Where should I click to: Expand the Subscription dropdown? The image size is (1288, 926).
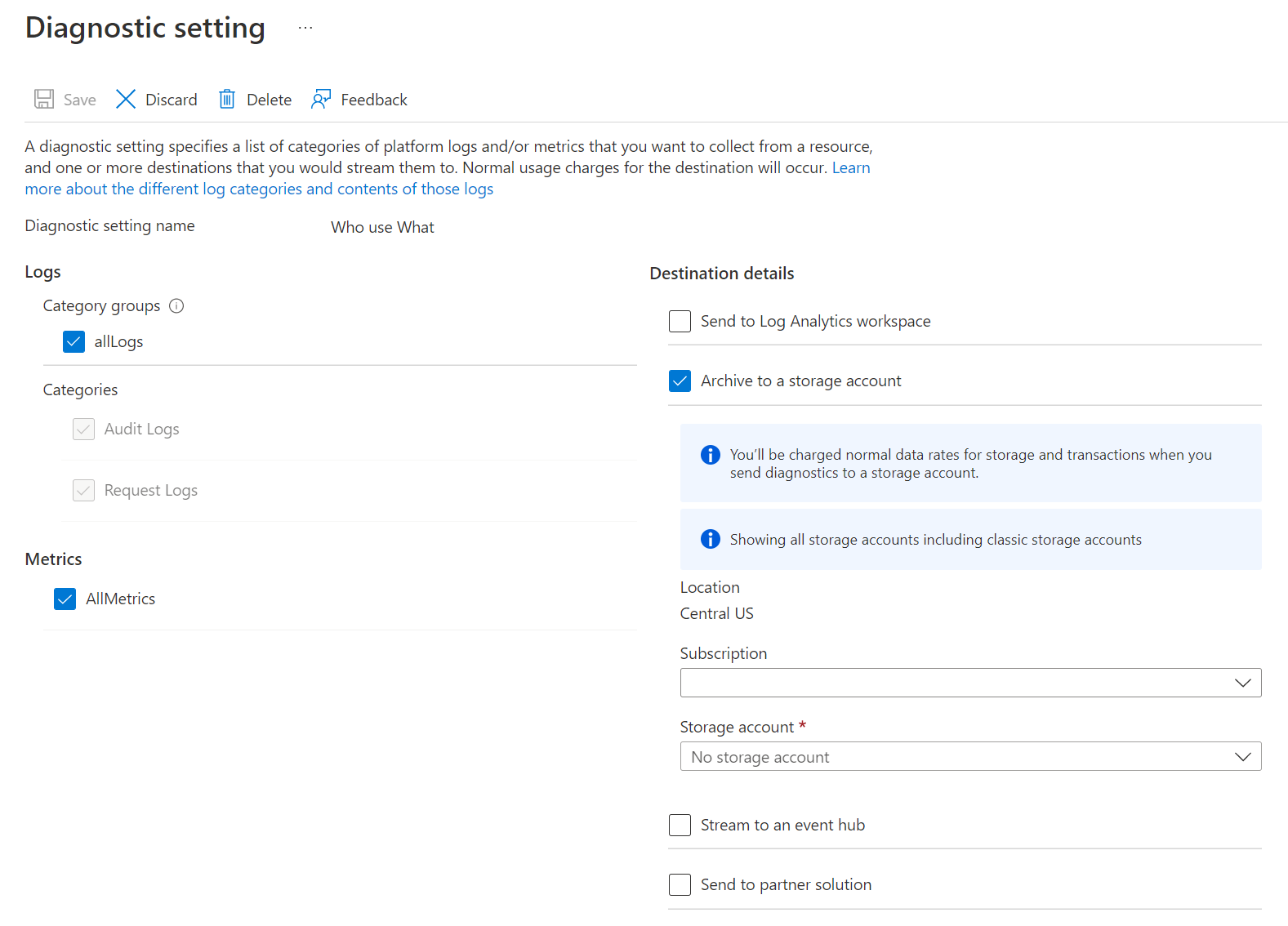[970, 683]
